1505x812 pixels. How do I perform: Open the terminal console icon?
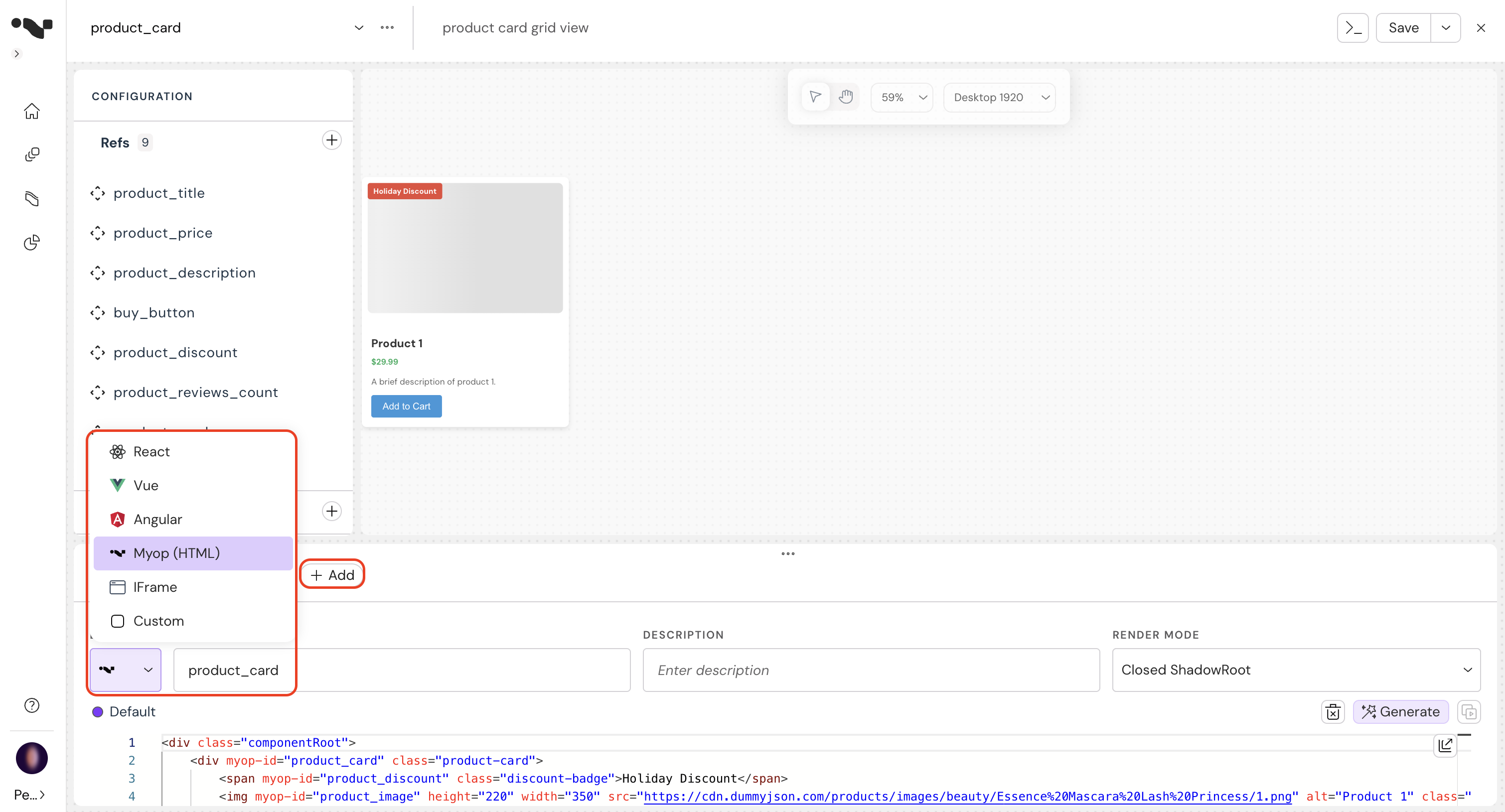pyautogui.click(x=1353, y=27)
